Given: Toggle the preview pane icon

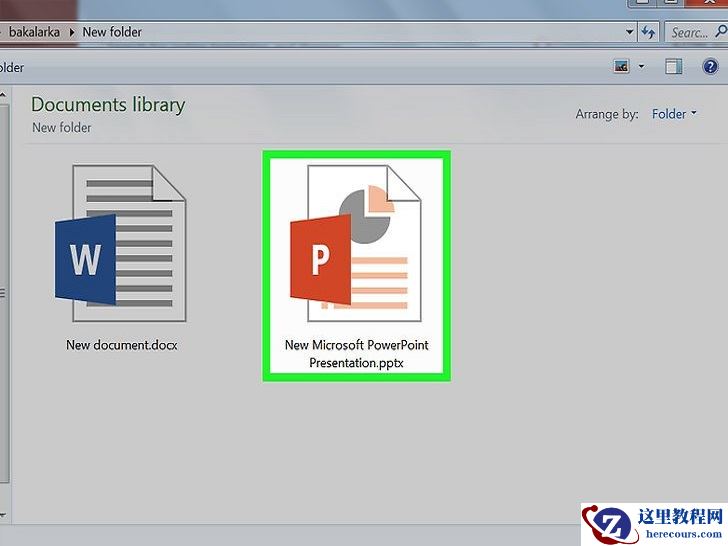Looking at the screenshot, I should 673,67.
